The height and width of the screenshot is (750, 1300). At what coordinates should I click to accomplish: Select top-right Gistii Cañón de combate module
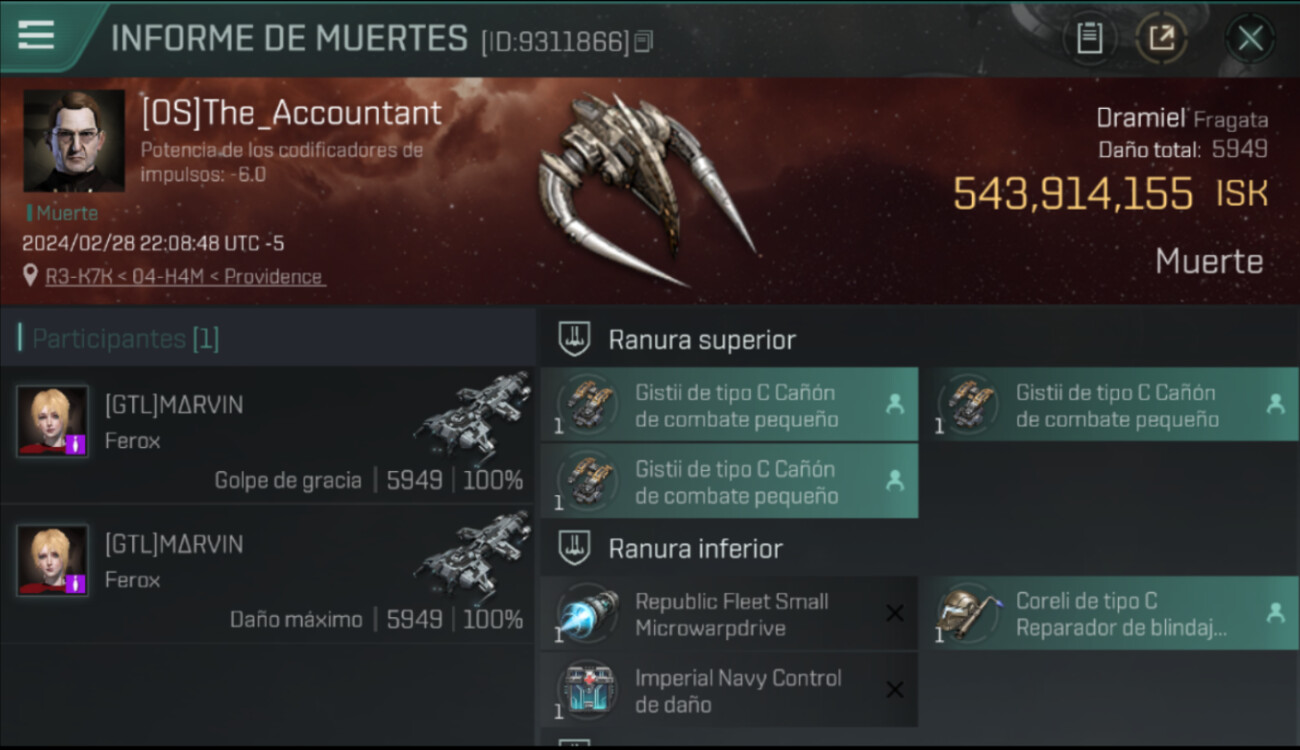[x=1110, y=405]
